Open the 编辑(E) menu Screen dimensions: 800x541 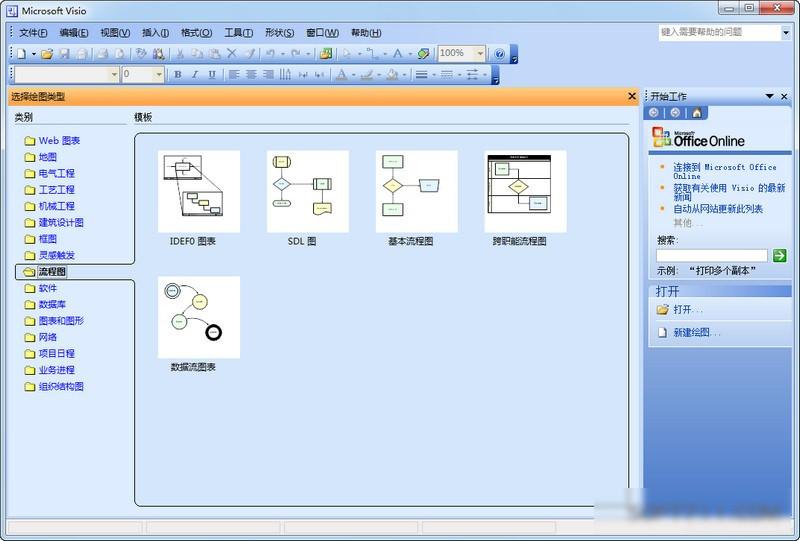[x=74, y=33]
